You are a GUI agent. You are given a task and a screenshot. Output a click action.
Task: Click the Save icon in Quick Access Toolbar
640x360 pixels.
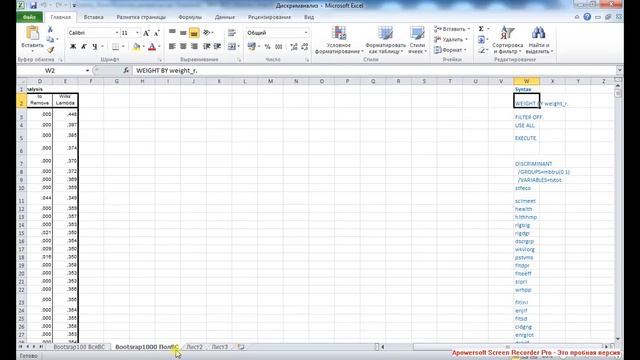(33, 5)
